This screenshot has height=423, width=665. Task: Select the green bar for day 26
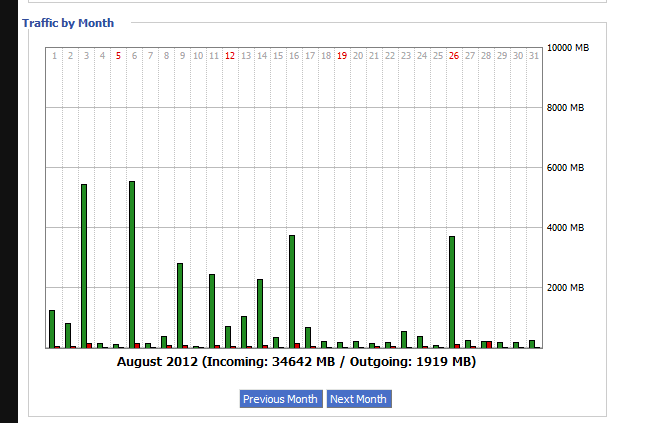point(452,291)
